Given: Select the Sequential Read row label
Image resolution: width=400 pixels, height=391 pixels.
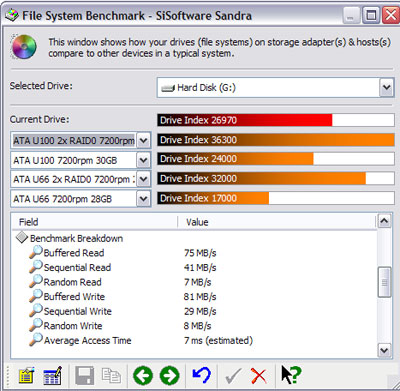Looking at the screenshot, I should point(77,267).
